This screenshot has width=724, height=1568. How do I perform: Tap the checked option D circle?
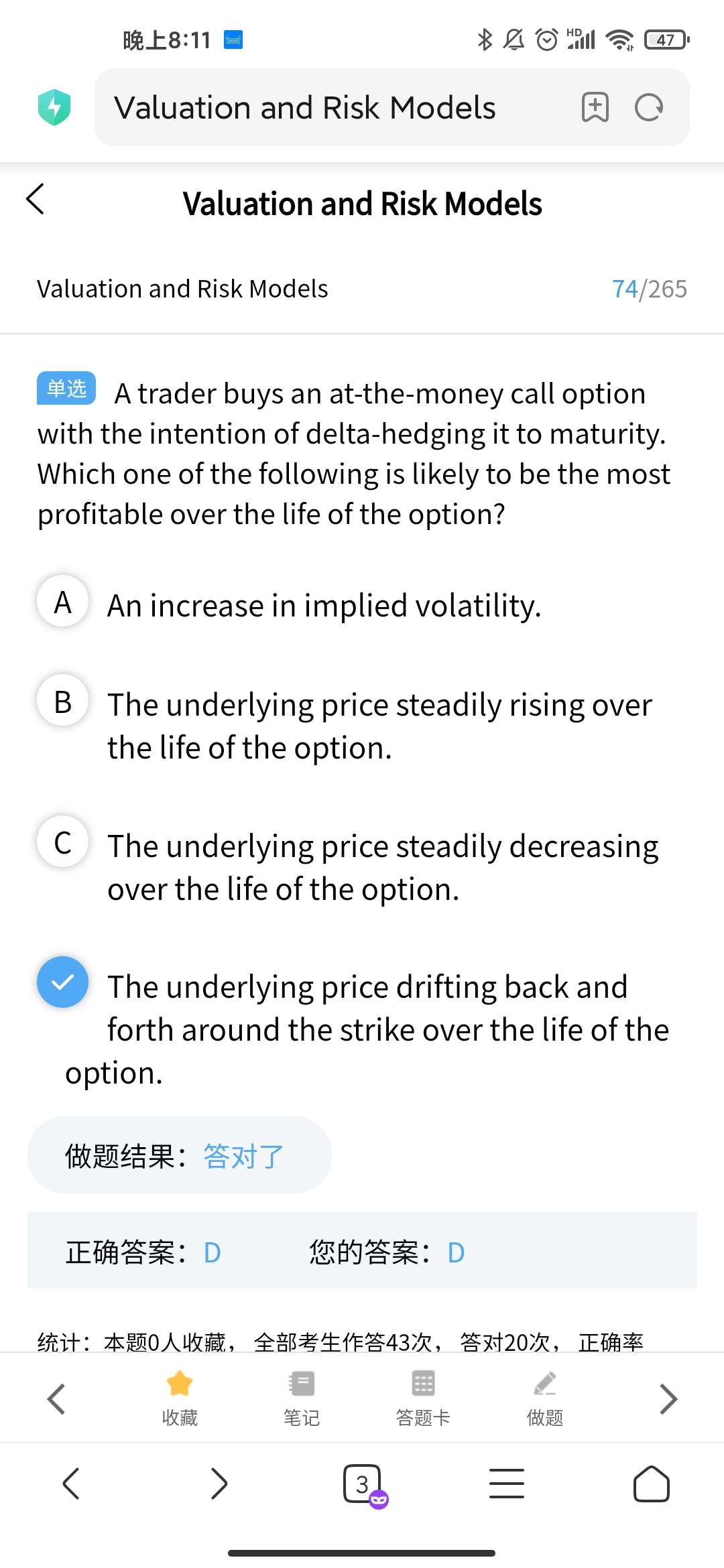[x=63, y=982]
